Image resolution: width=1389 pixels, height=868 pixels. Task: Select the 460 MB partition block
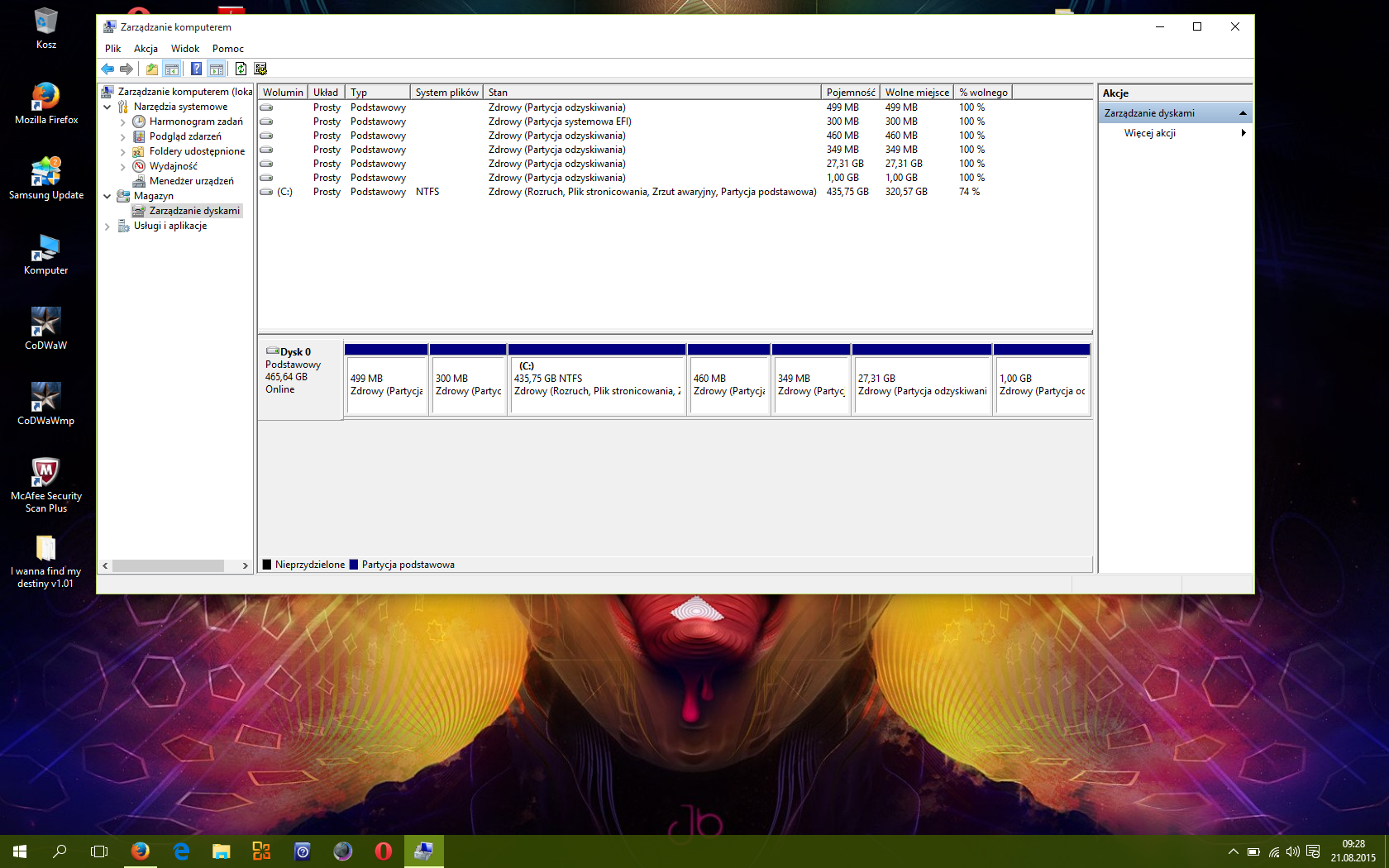[x=728, y=380]
